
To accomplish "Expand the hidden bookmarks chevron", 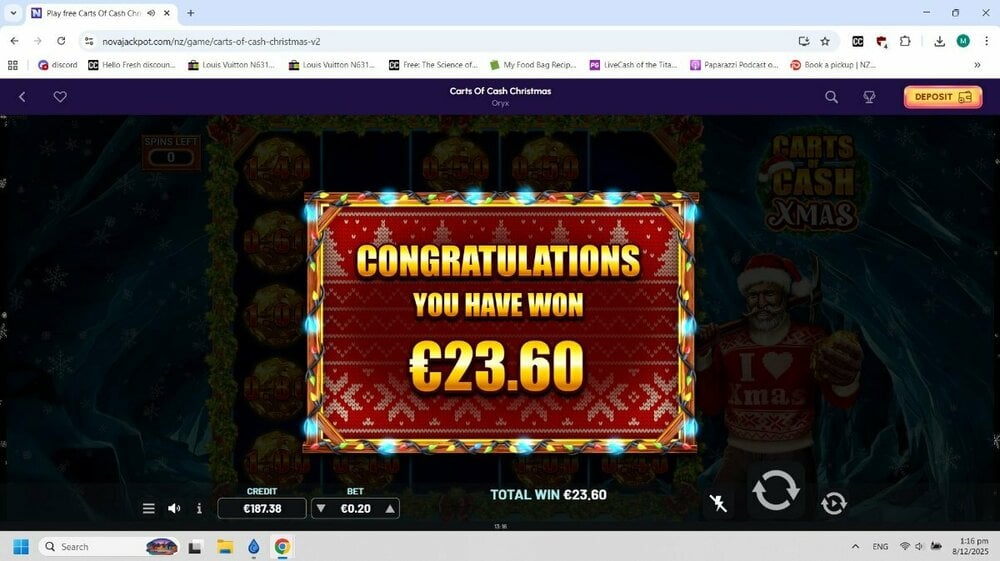I will (x=977, y=65).
